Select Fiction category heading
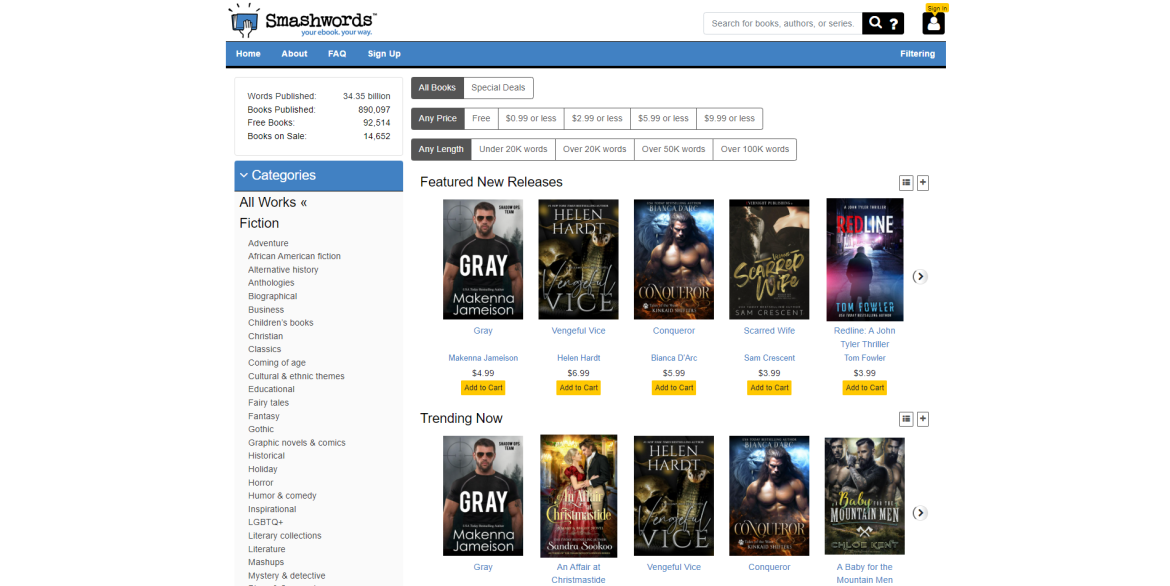 click(x=259, y=223)
